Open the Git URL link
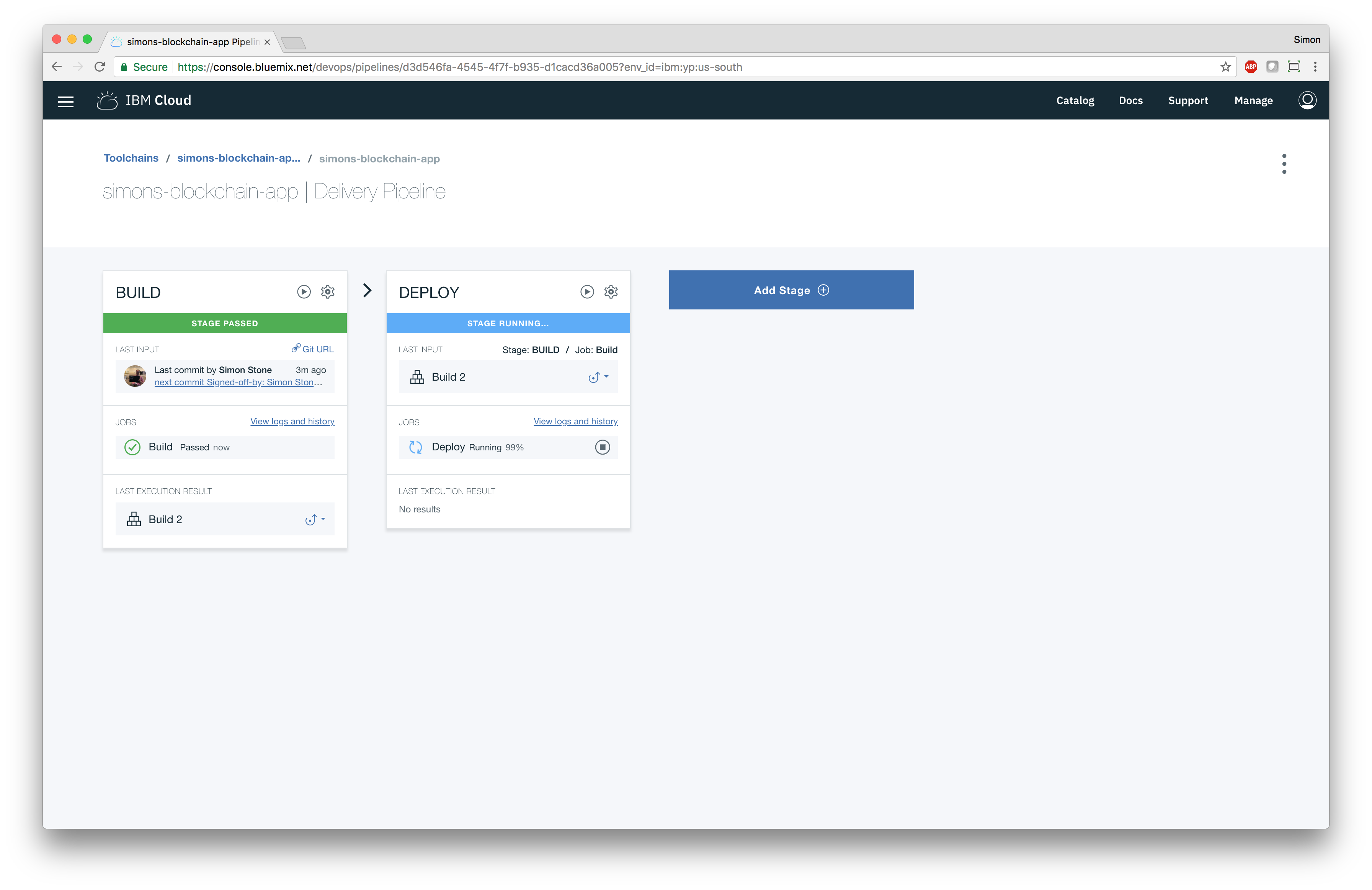Image resolution: width=1372 pixels, height=890 pixels. [x=312, y=349]
